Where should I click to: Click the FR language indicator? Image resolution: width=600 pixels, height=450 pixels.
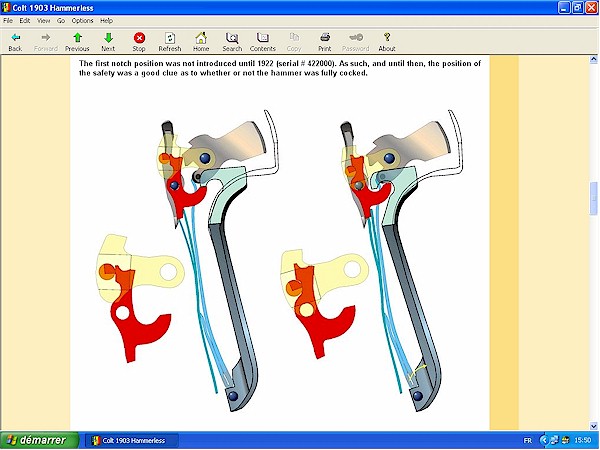[x=527, y=440]
